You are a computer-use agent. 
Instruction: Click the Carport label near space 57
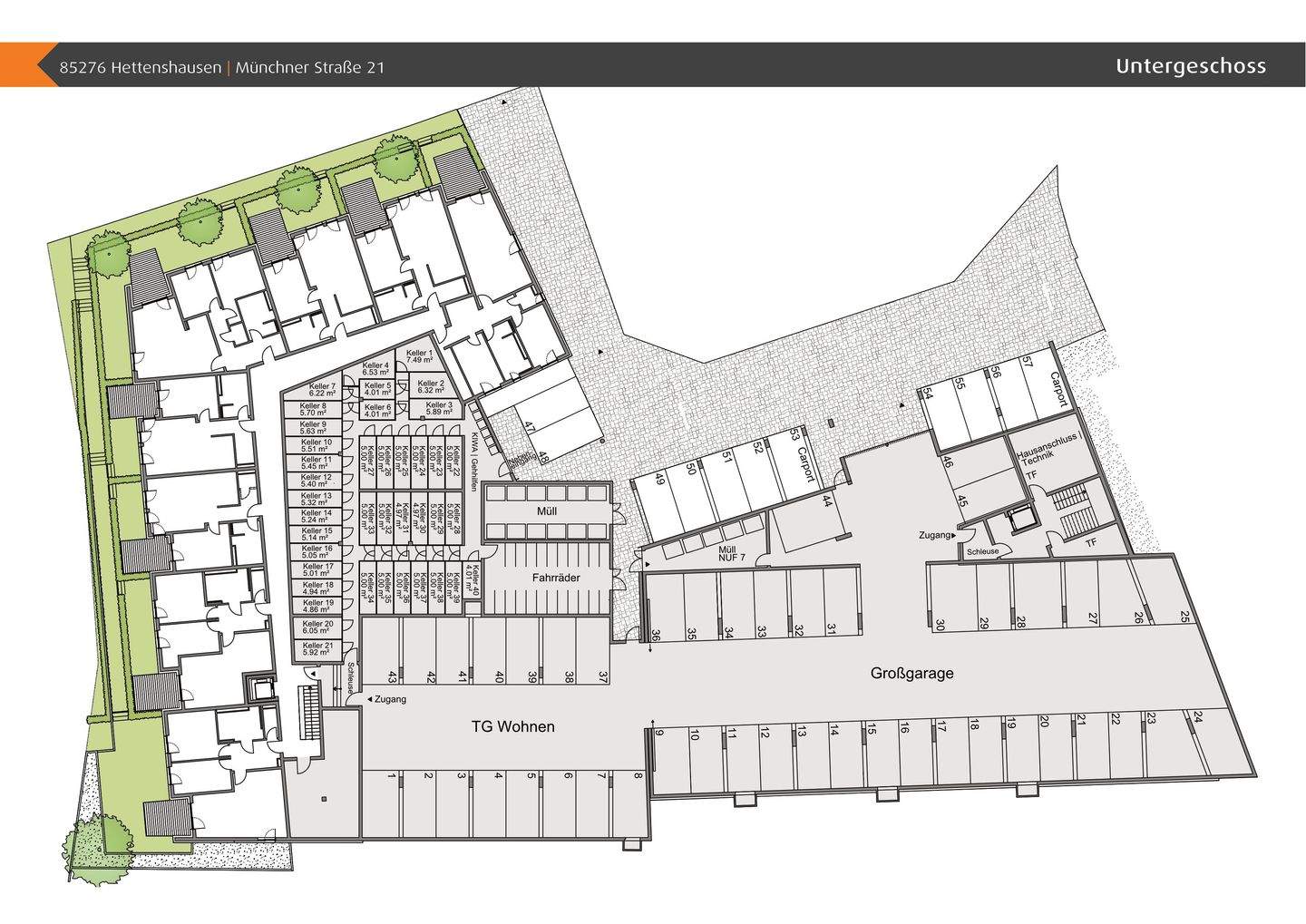1057,388
